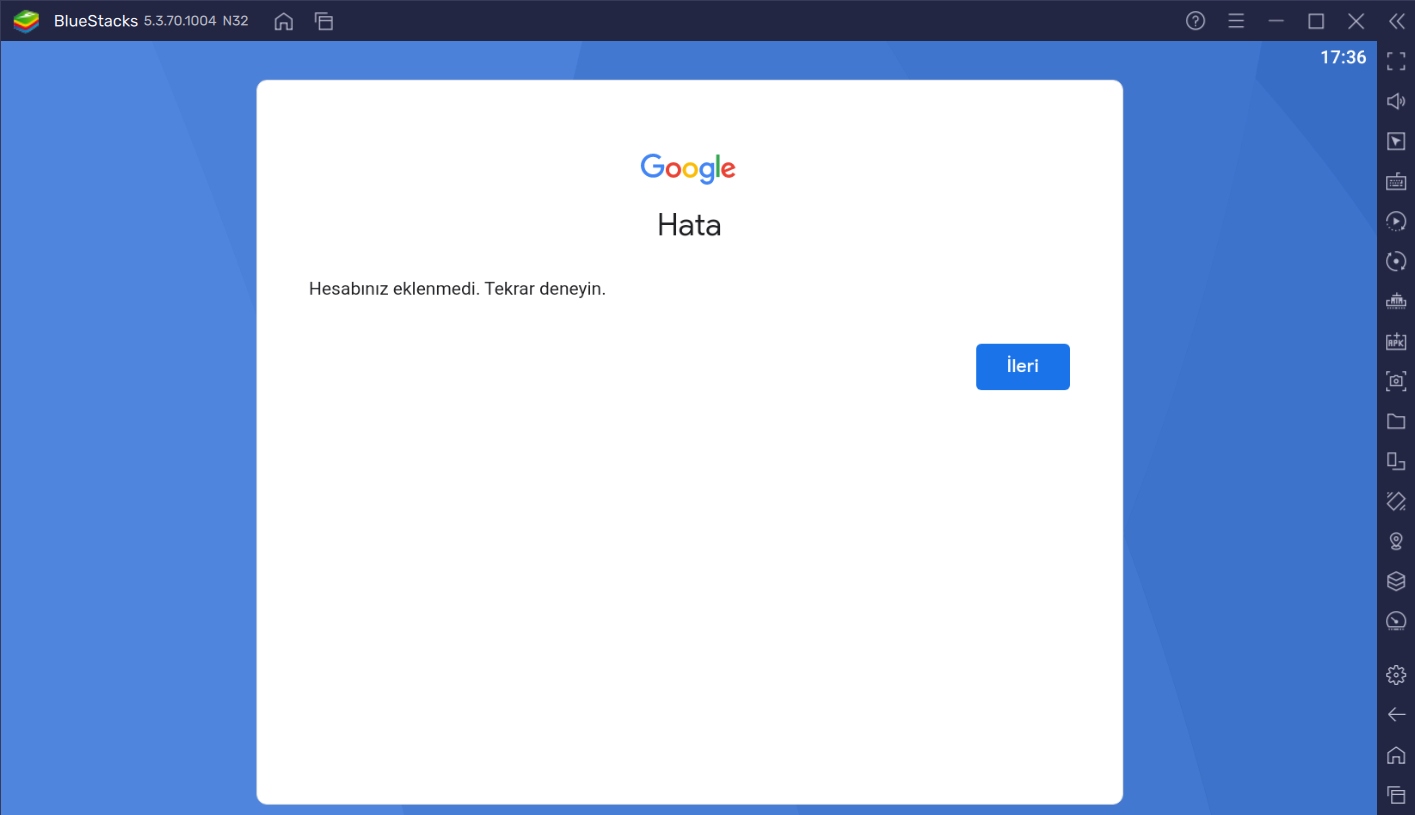Open the media folder icon in the sidebar

click(x=1396, y=421)
